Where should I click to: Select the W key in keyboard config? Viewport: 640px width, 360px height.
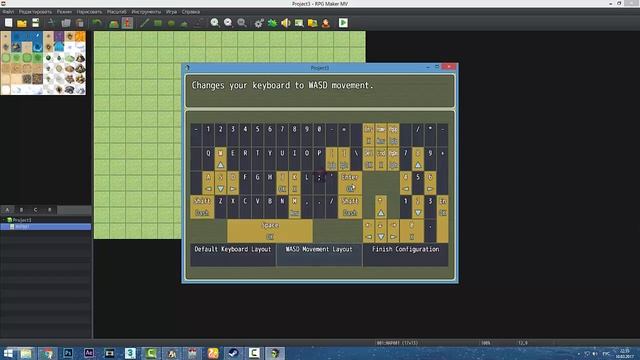[220, 159]
